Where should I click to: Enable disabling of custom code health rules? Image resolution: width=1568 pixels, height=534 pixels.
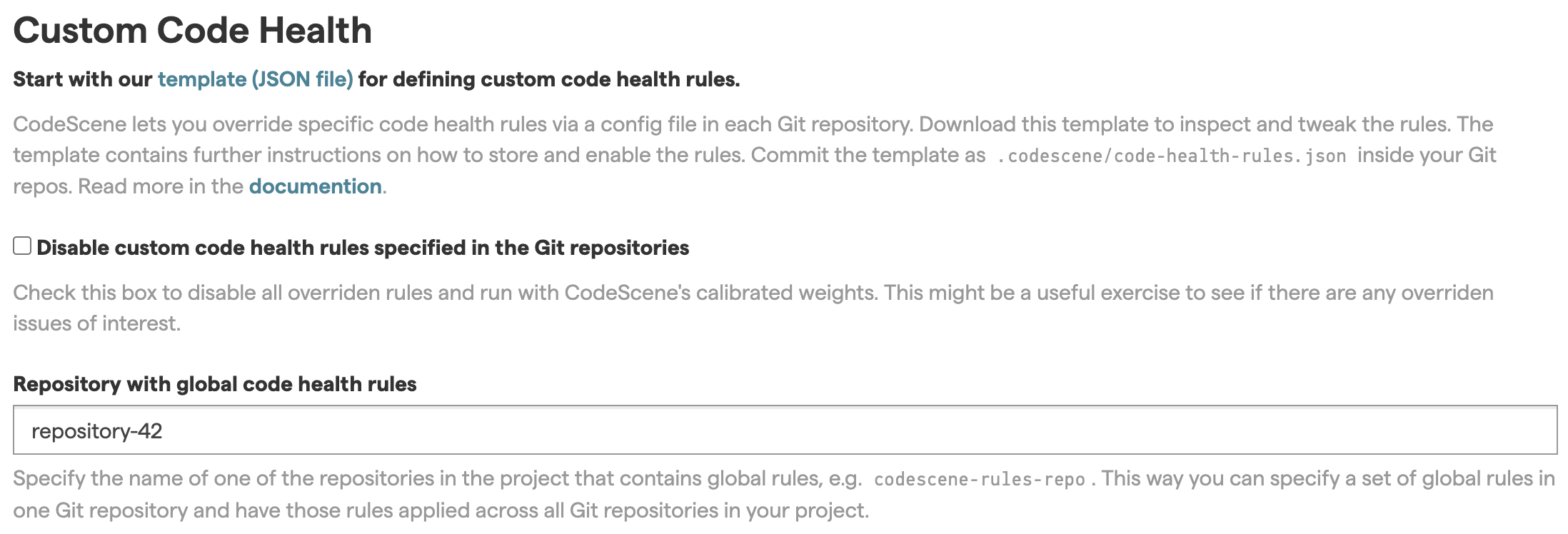pos(21,245)
